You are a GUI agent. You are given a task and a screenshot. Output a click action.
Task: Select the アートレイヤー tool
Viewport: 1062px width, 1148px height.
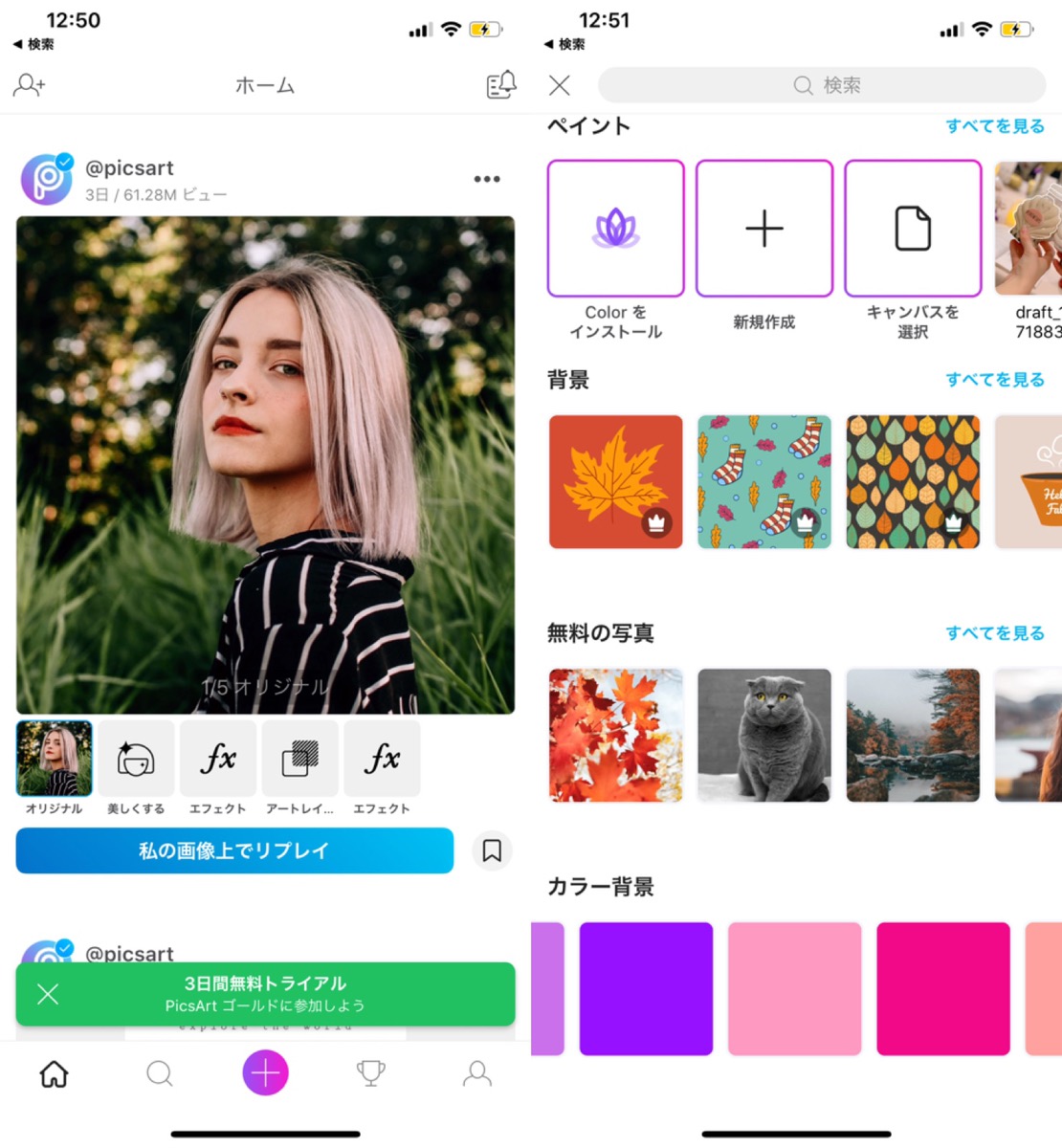coord(299,759)
